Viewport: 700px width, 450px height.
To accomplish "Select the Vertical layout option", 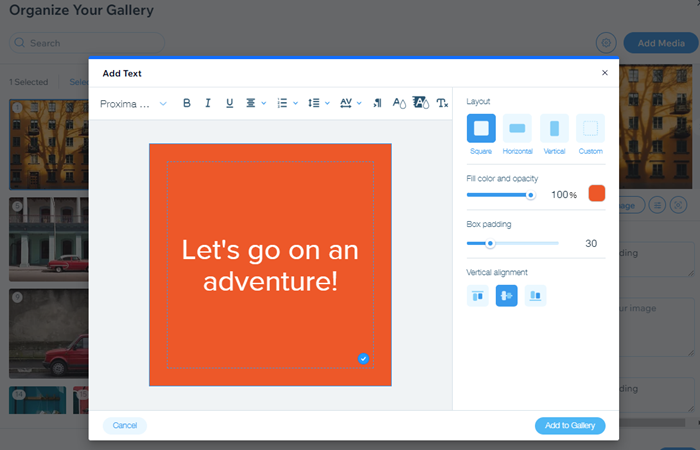I will click(x=554, y=128).
